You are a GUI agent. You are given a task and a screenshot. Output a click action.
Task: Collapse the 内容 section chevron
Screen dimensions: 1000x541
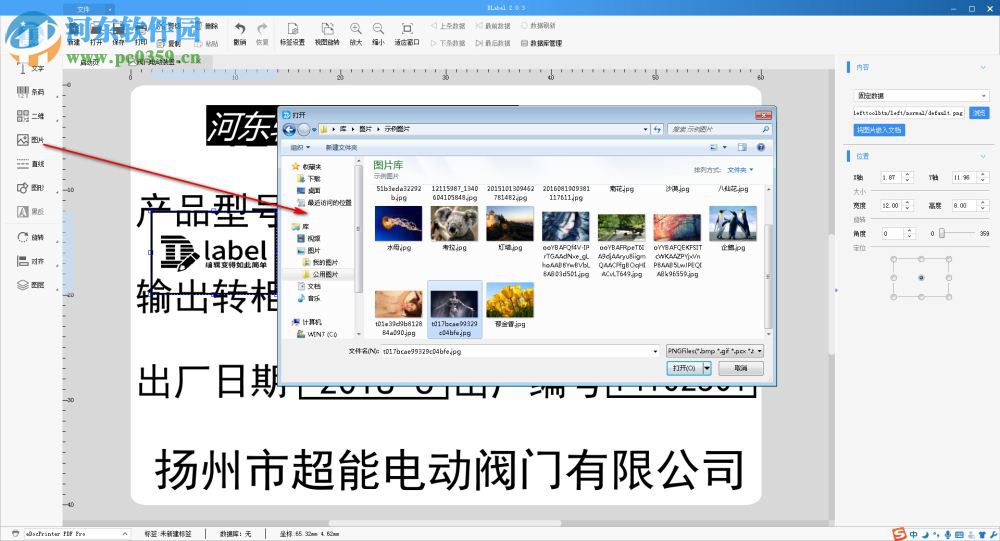(x=983, y=67)
